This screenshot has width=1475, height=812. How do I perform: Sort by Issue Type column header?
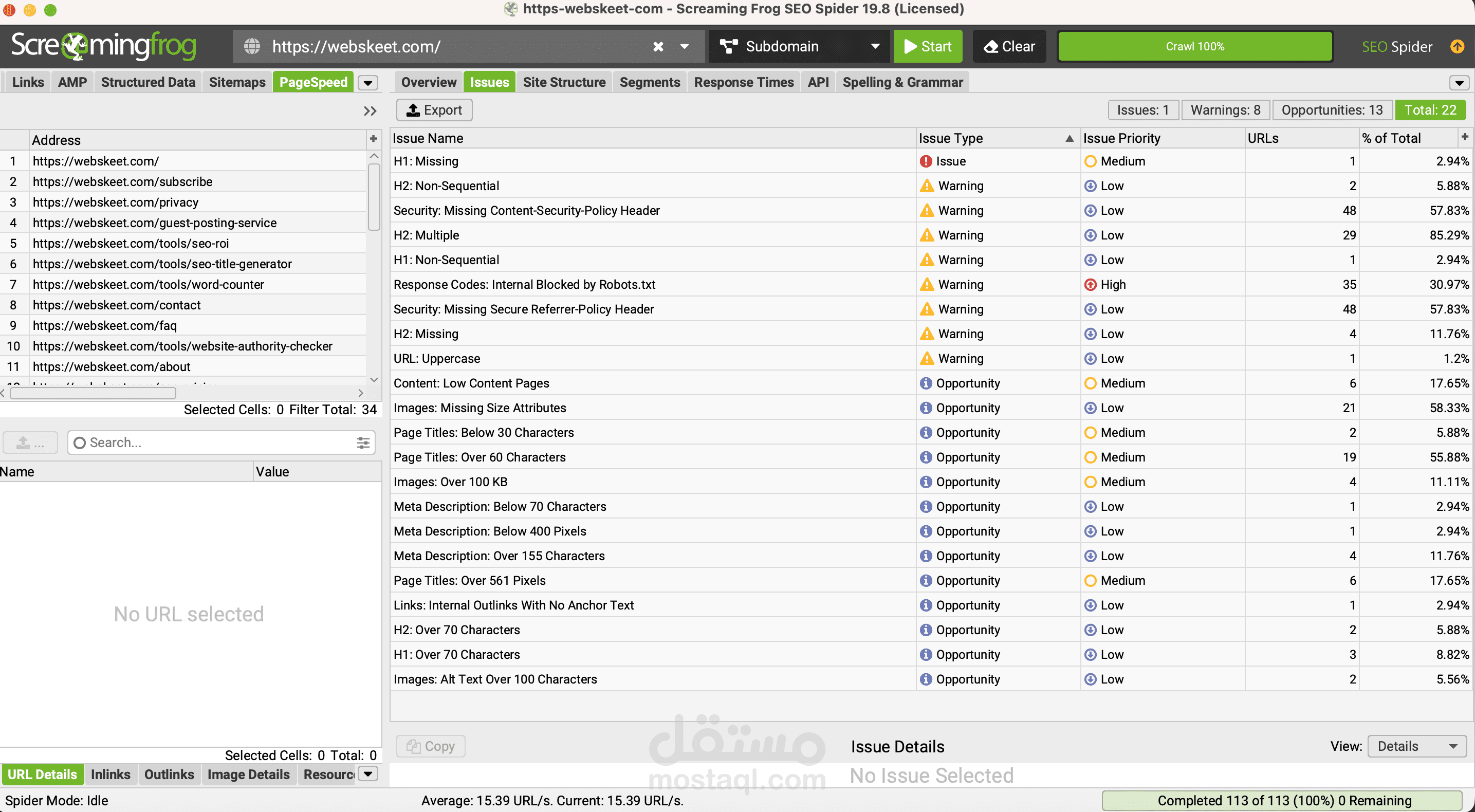tap(998, 138)
